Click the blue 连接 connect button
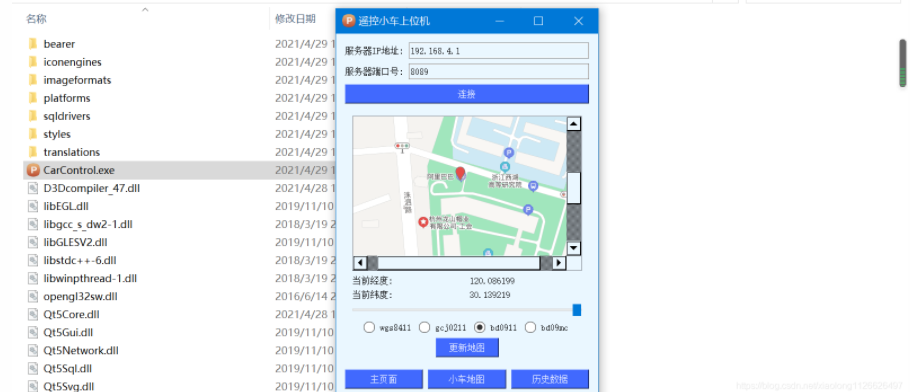910x392 pixels. 467,94
